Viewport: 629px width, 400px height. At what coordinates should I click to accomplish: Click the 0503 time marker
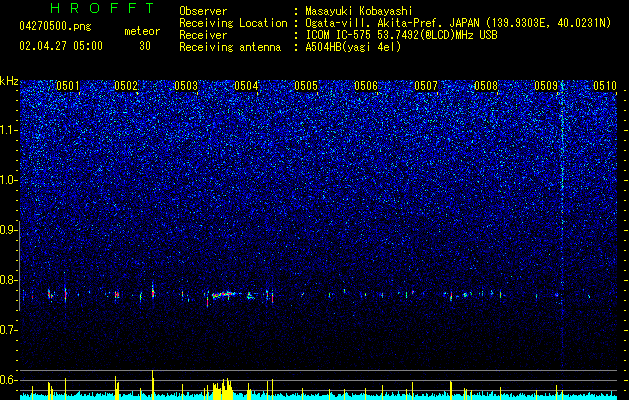click(x=186, y=86)
